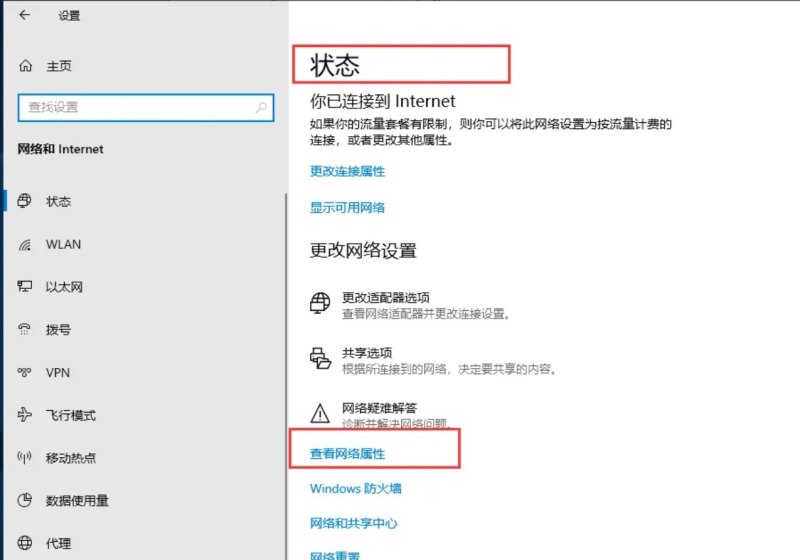Screen dimensions: 800x560
Task: Click the VPN icon in sidebar
Action: pos(24,372)
